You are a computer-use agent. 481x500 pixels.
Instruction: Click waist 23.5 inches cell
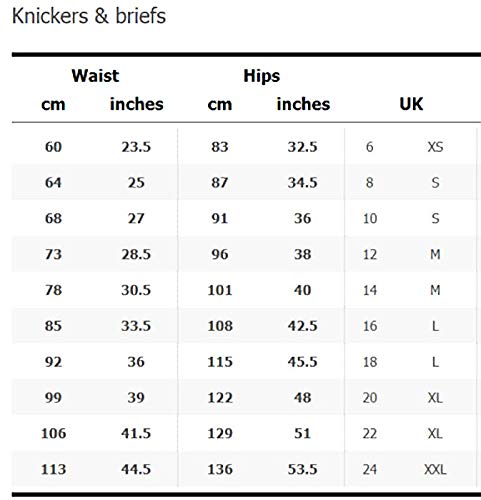136,147
